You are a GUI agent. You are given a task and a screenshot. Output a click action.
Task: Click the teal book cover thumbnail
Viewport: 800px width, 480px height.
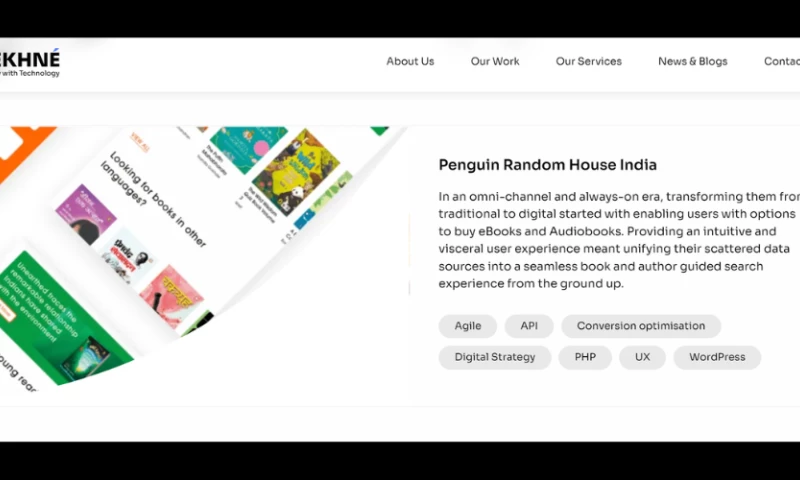coord(248,146)
